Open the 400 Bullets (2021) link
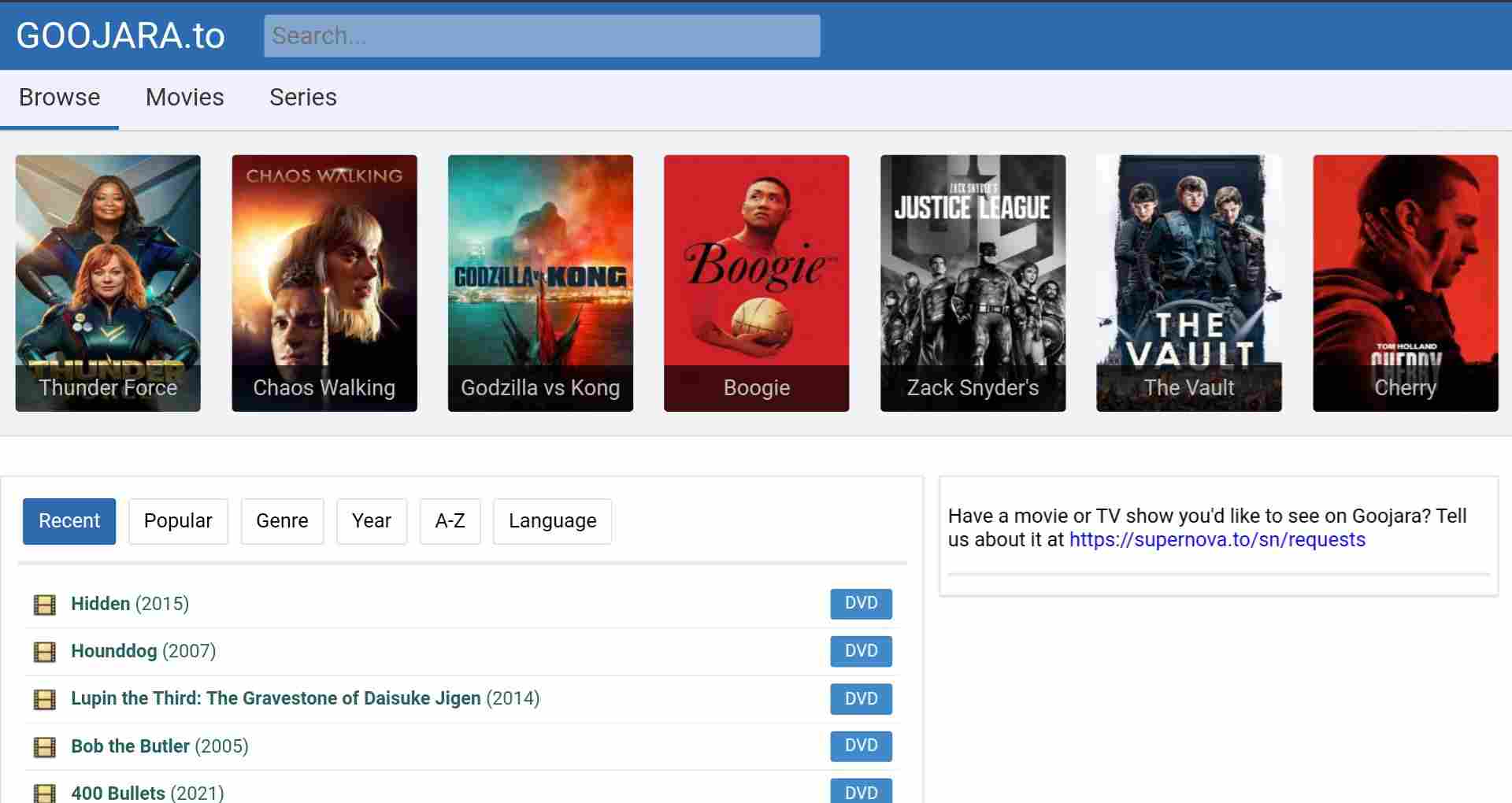The width and height of the screenshot is (1512, 803). [x=147, y=793]
